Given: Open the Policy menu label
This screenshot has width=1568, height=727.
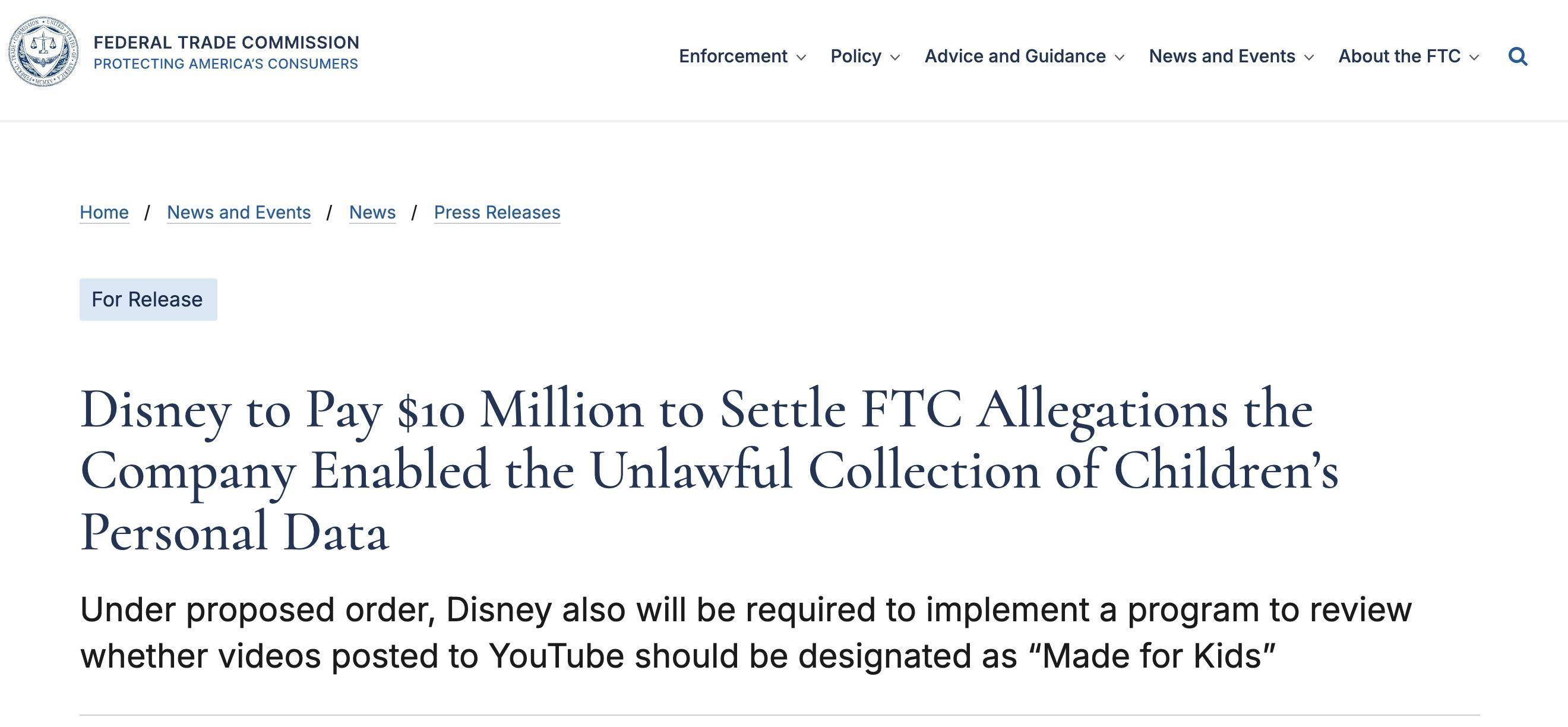Looking at the screenshot, I should click(856, 56).
